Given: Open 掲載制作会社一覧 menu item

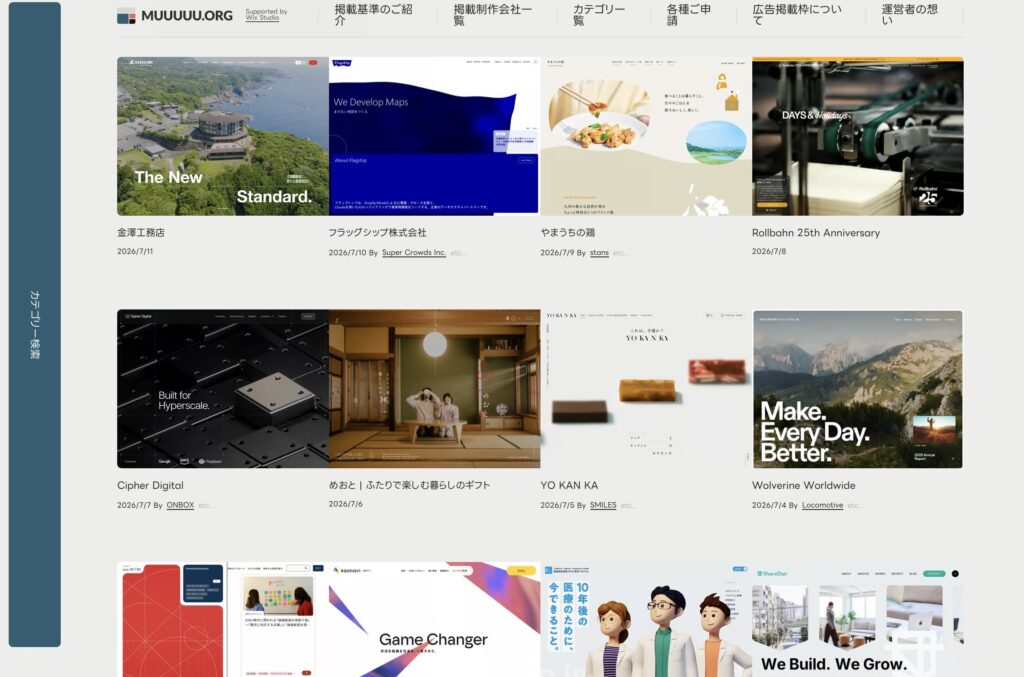Looking at the screenshot, I should (x=493, y=15).
